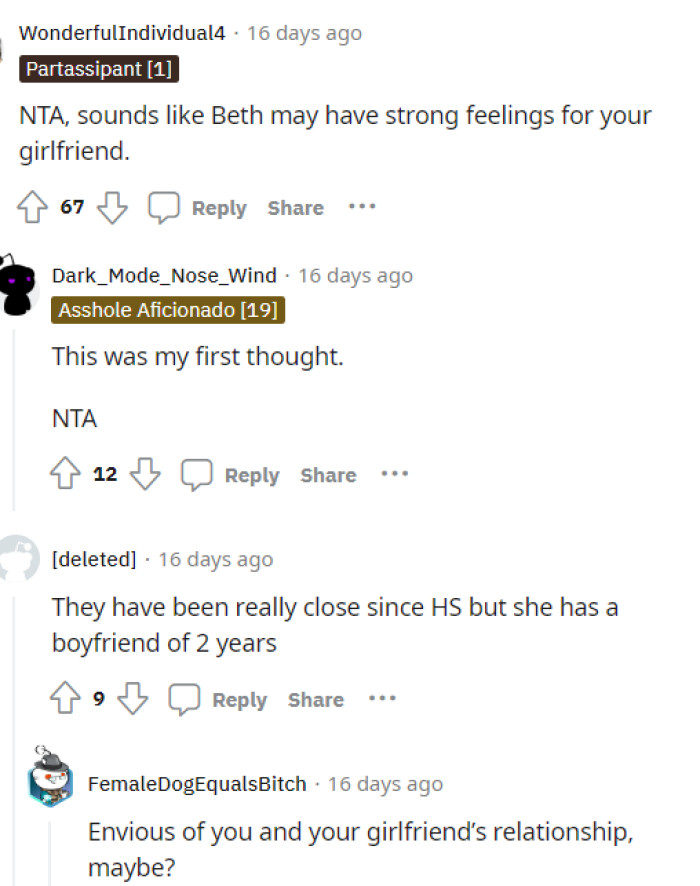Image resolution: width=700 pixels, height=886 pixels.
Task: Toggle upvote on the 12-point comment
Action: (x=65, y=475)
